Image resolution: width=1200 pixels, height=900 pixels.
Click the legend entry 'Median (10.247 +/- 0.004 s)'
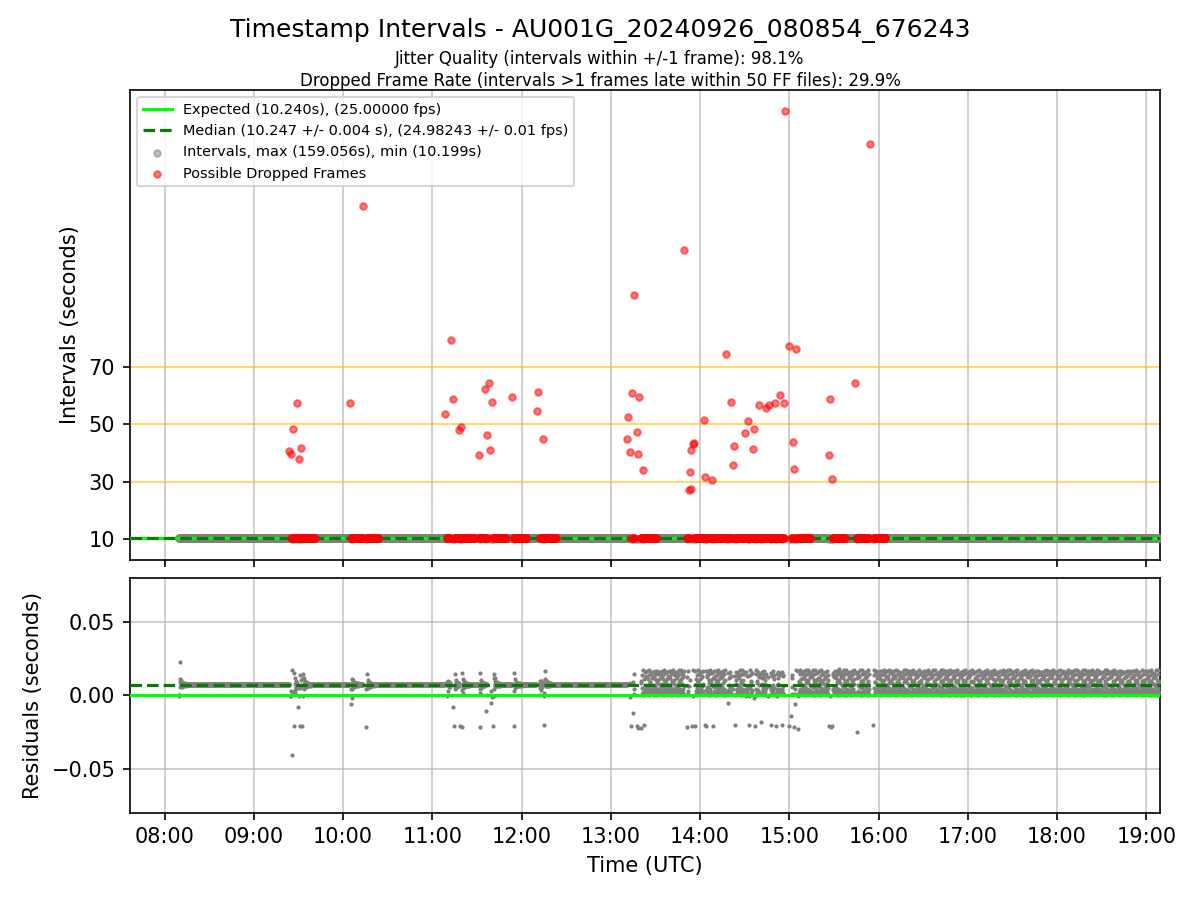click(375, 130)
